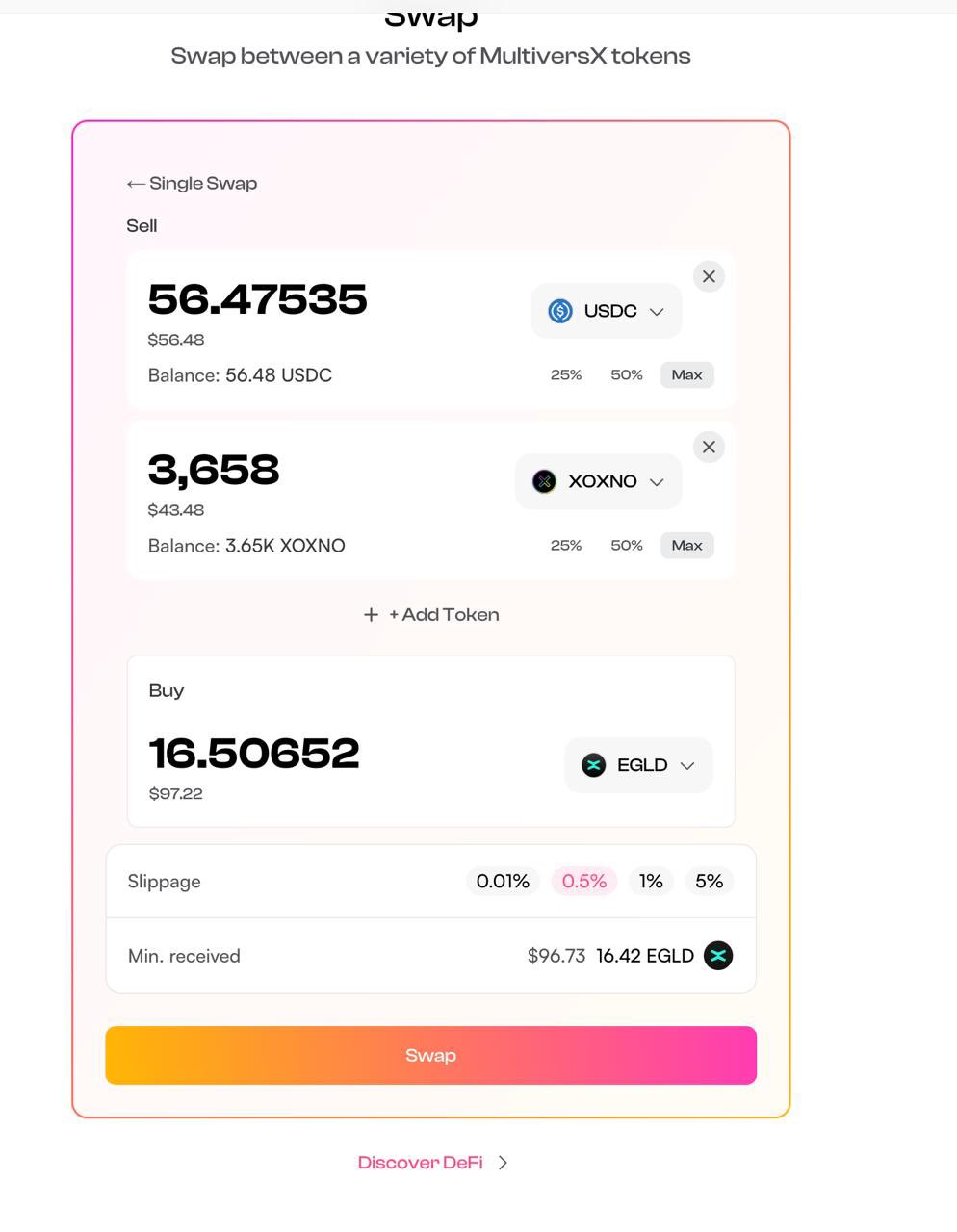Click the USDC coin icon

(560, 311)
